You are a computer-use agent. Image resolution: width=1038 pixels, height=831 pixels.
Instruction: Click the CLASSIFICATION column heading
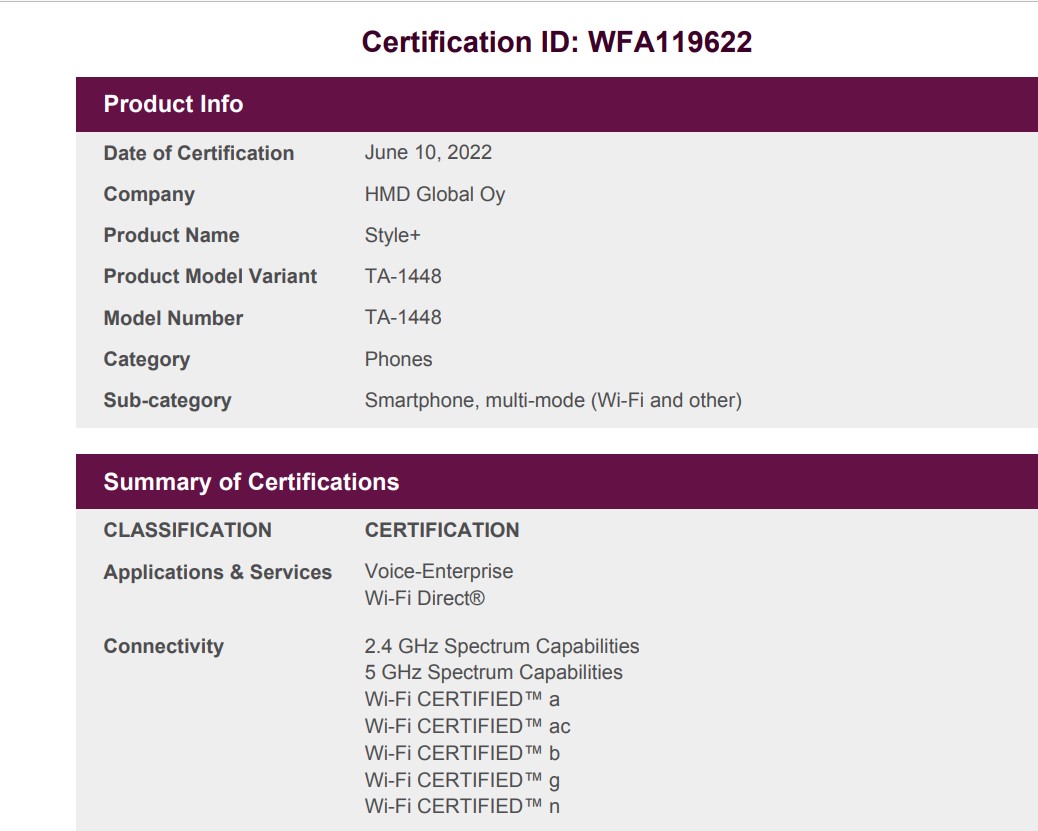[187, 530]
